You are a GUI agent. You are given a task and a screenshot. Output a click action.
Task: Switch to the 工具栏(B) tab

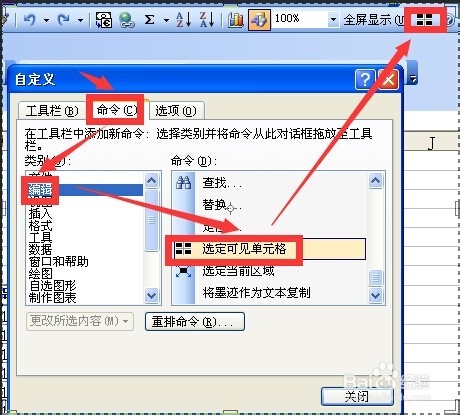click(52, 110)
